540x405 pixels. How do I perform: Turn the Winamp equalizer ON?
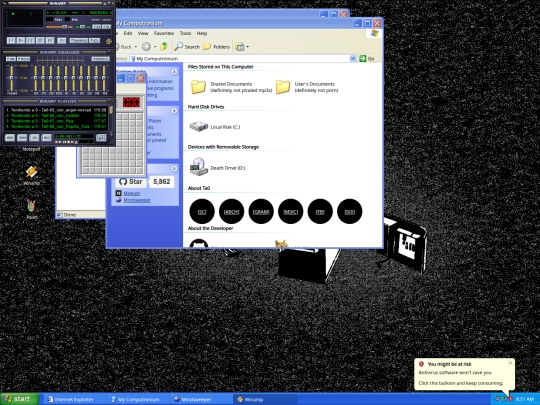tap(10, 59)
